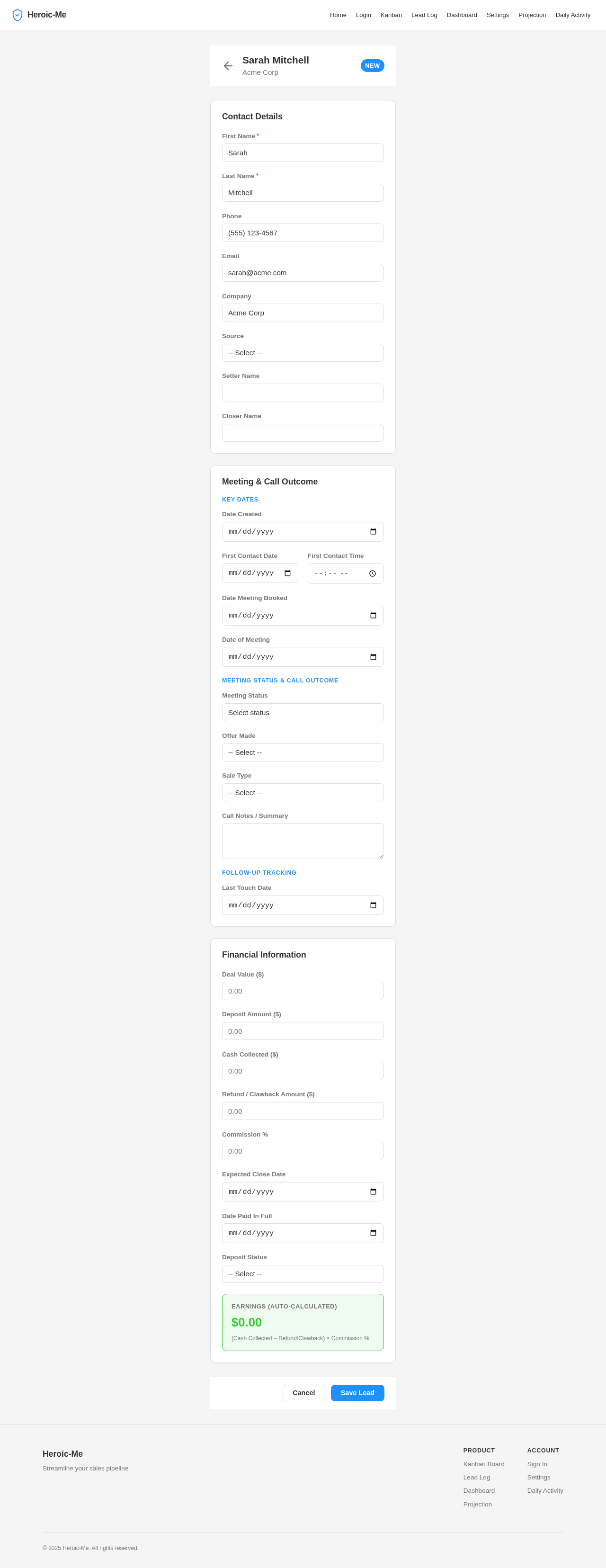Focus the Last Name field
606x1568 pixels.
click(x=303, y=193)
